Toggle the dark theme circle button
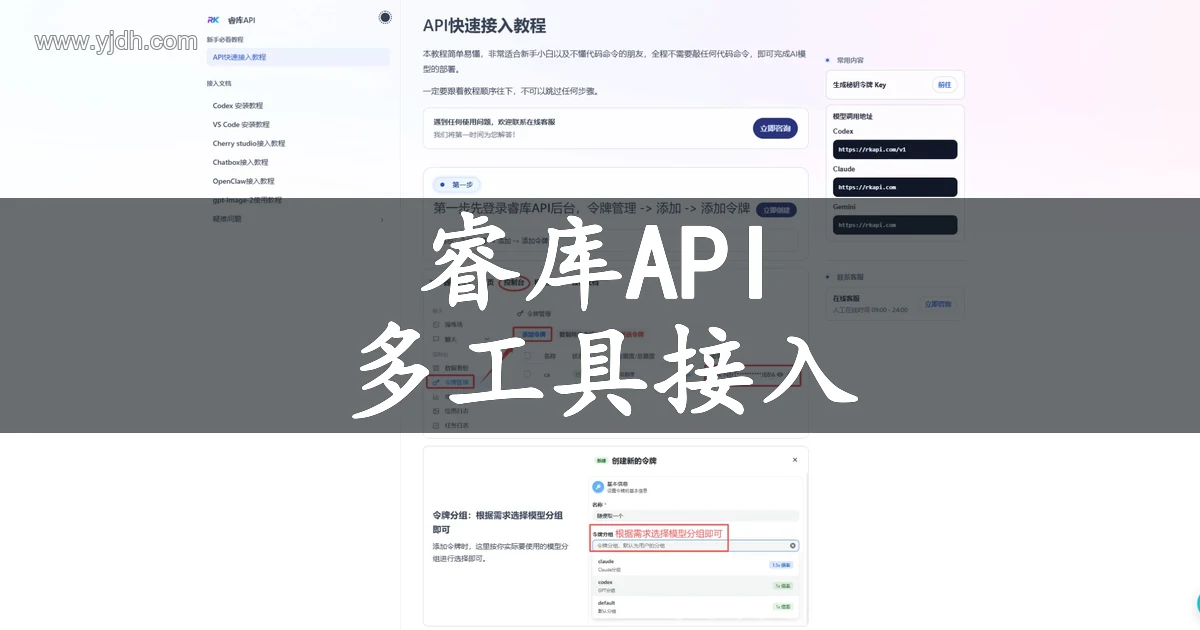This screenshot has width=1200, height=630. coord(386,17)
